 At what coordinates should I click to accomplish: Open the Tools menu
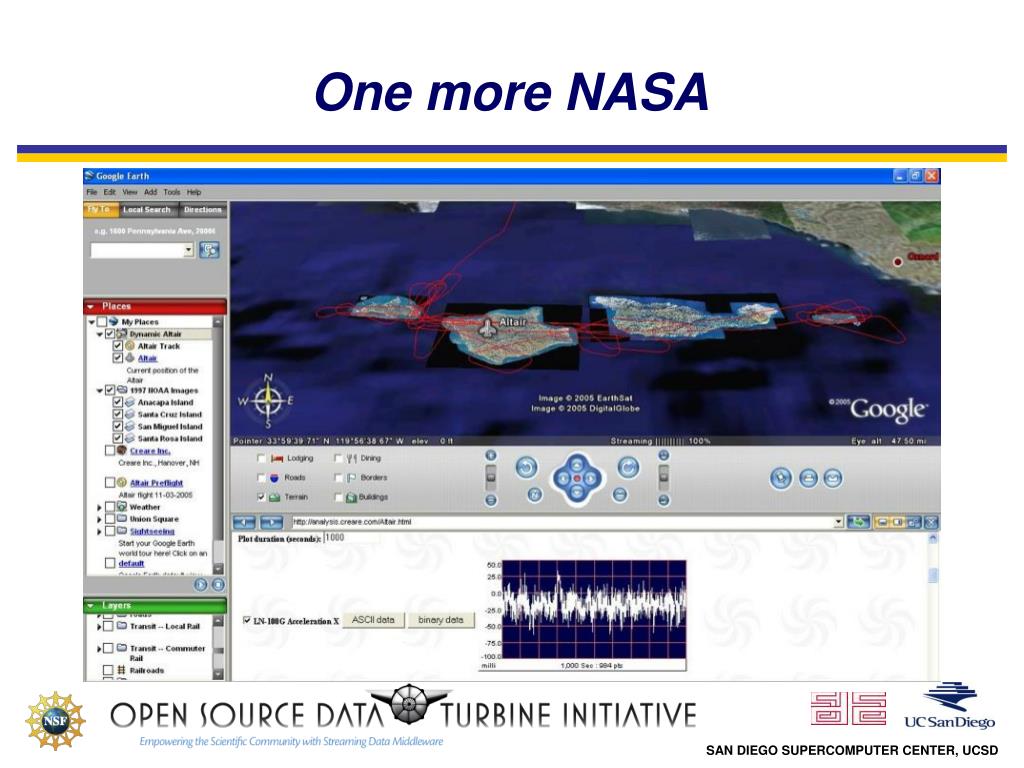click(172, 192)
